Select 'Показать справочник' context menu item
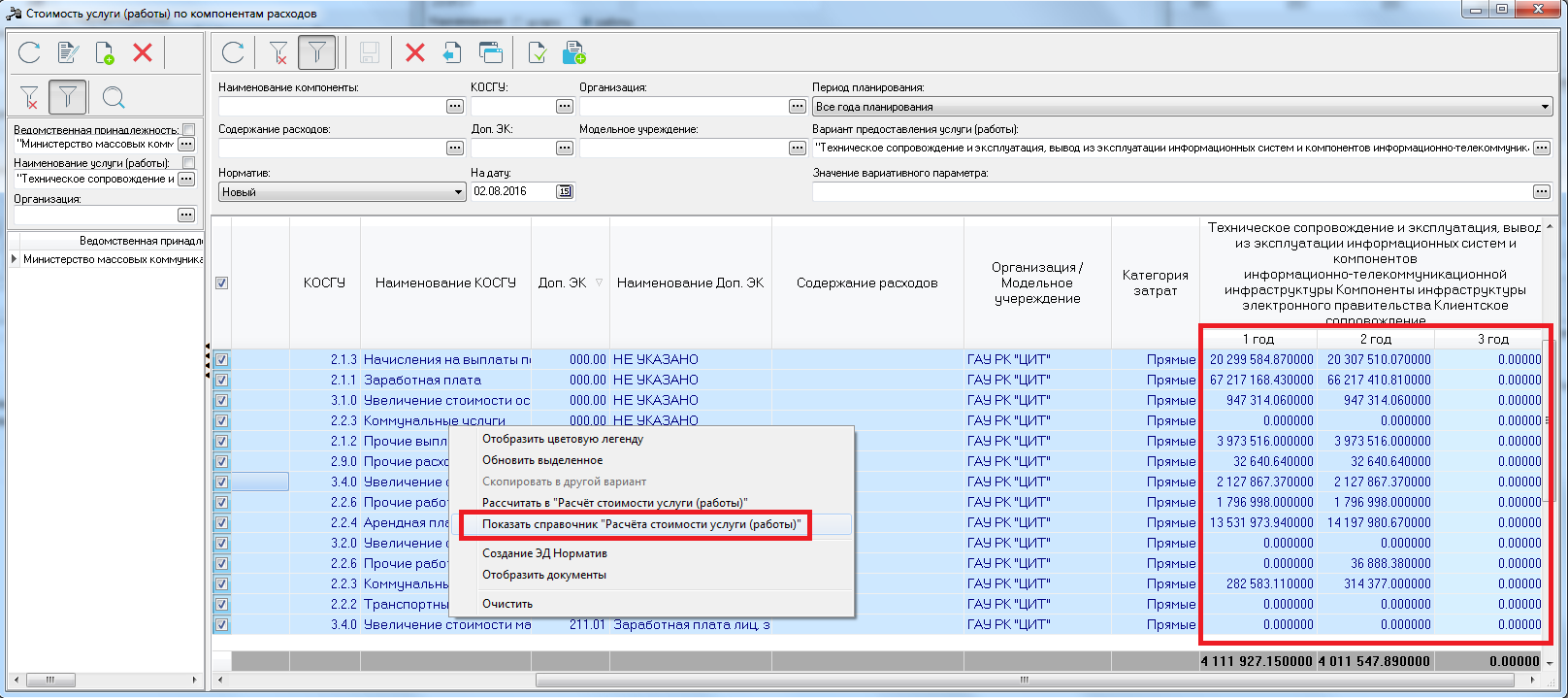Image resolution: width=1568 pixels, height=698 pixels. (x=641, y=524)
